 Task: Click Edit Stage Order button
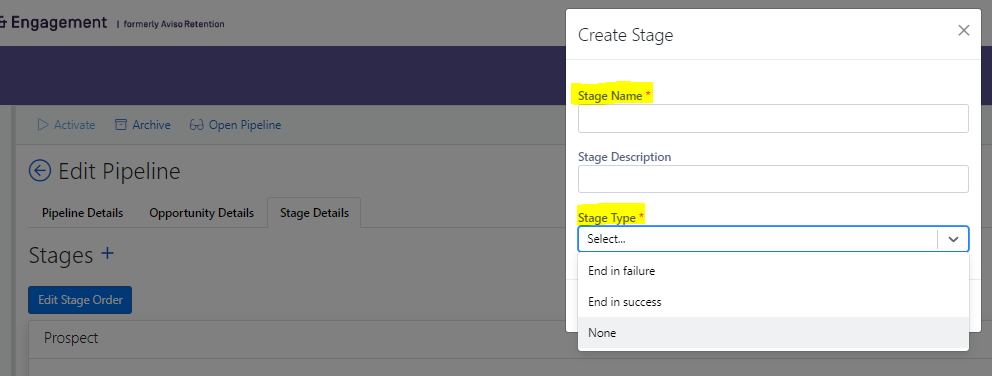(x=80, y=300)
